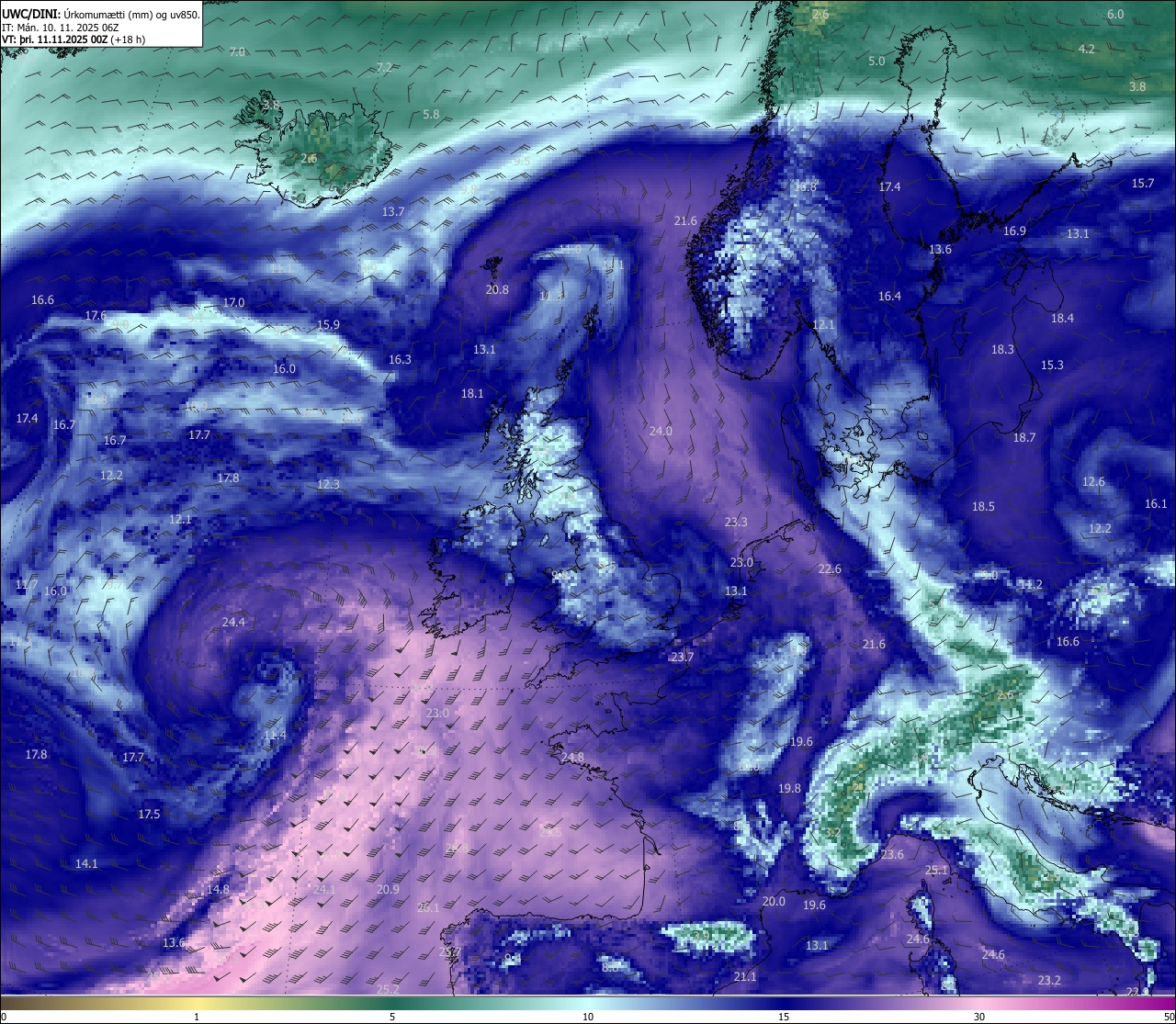Image resolution: width=1176 pixels, height=1024 pixels.
Task: Click the map value '20.9'
Action: click(x=388, y=890)
